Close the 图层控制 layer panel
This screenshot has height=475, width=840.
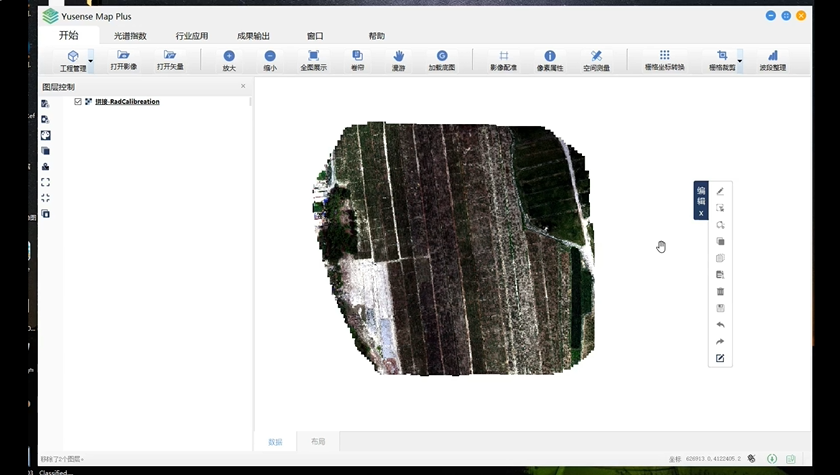pos(243,87)
